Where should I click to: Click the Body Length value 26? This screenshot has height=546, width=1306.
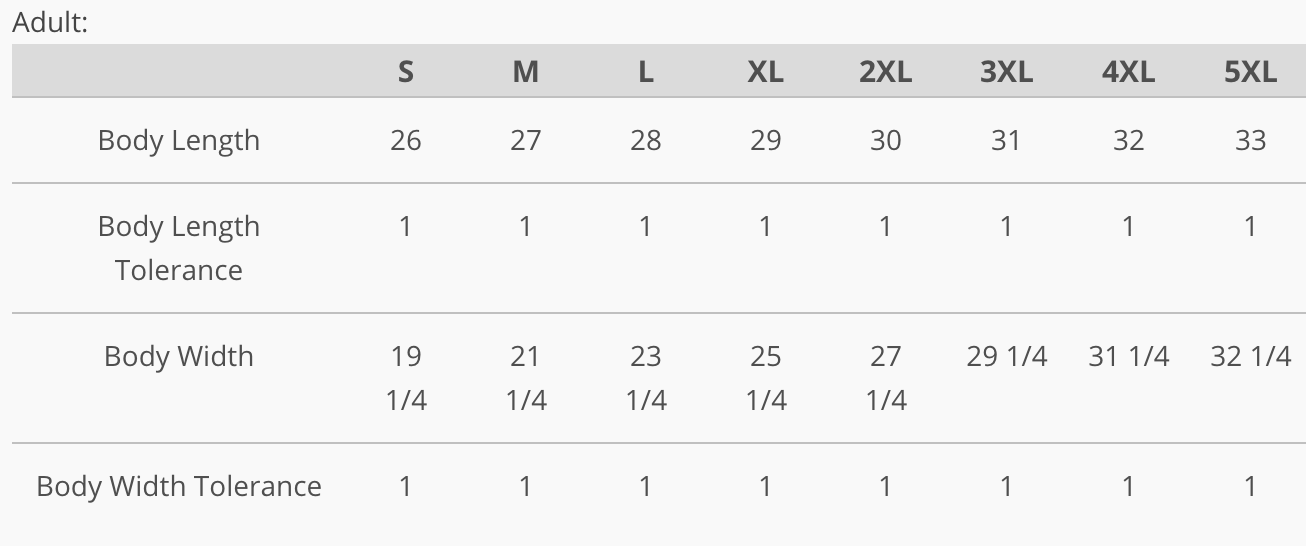point(405,140)
